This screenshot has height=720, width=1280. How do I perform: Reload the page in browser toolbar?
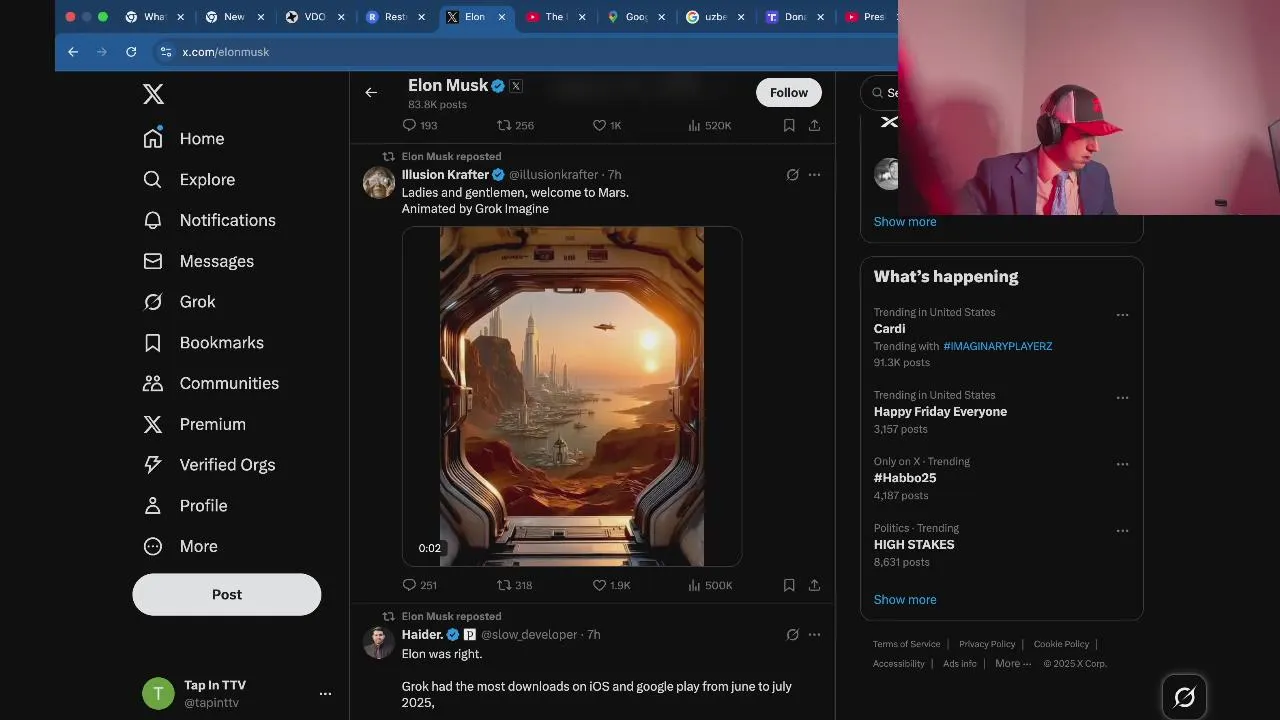[131, 52]
